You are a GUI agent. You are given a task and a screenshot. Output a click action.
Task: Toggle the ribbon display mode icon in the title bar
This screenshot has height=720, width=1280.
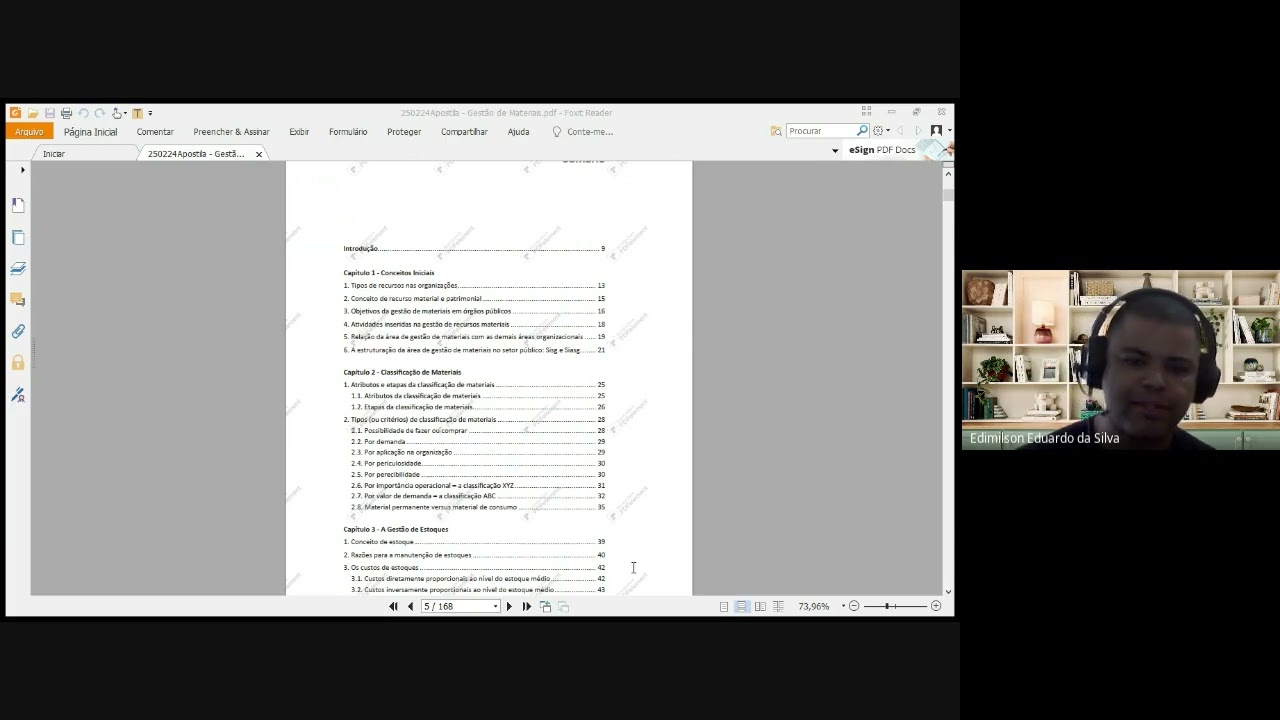coord(866,112)
